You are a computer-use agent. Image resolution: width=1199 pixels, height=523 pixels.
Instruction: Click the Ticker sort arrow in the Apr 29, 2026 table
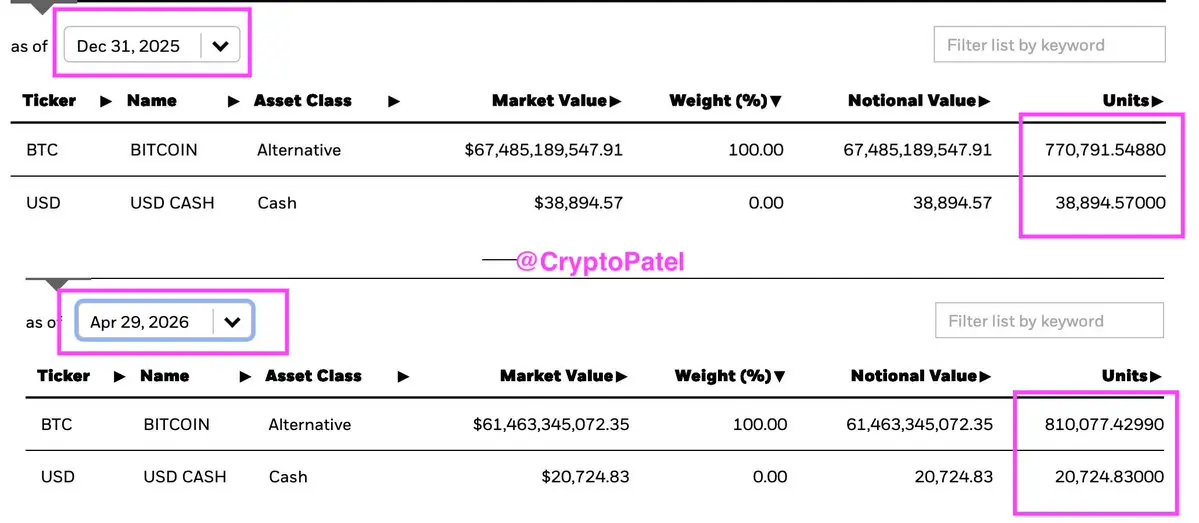click(x=119, y=376)
